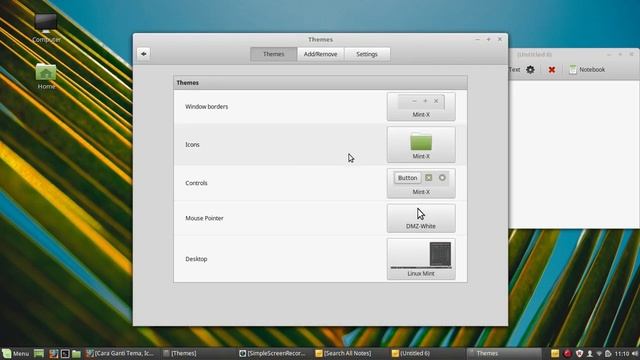Click the Controls row label
The height and width of the screenshot is (360, 640).
click(196, 183)
